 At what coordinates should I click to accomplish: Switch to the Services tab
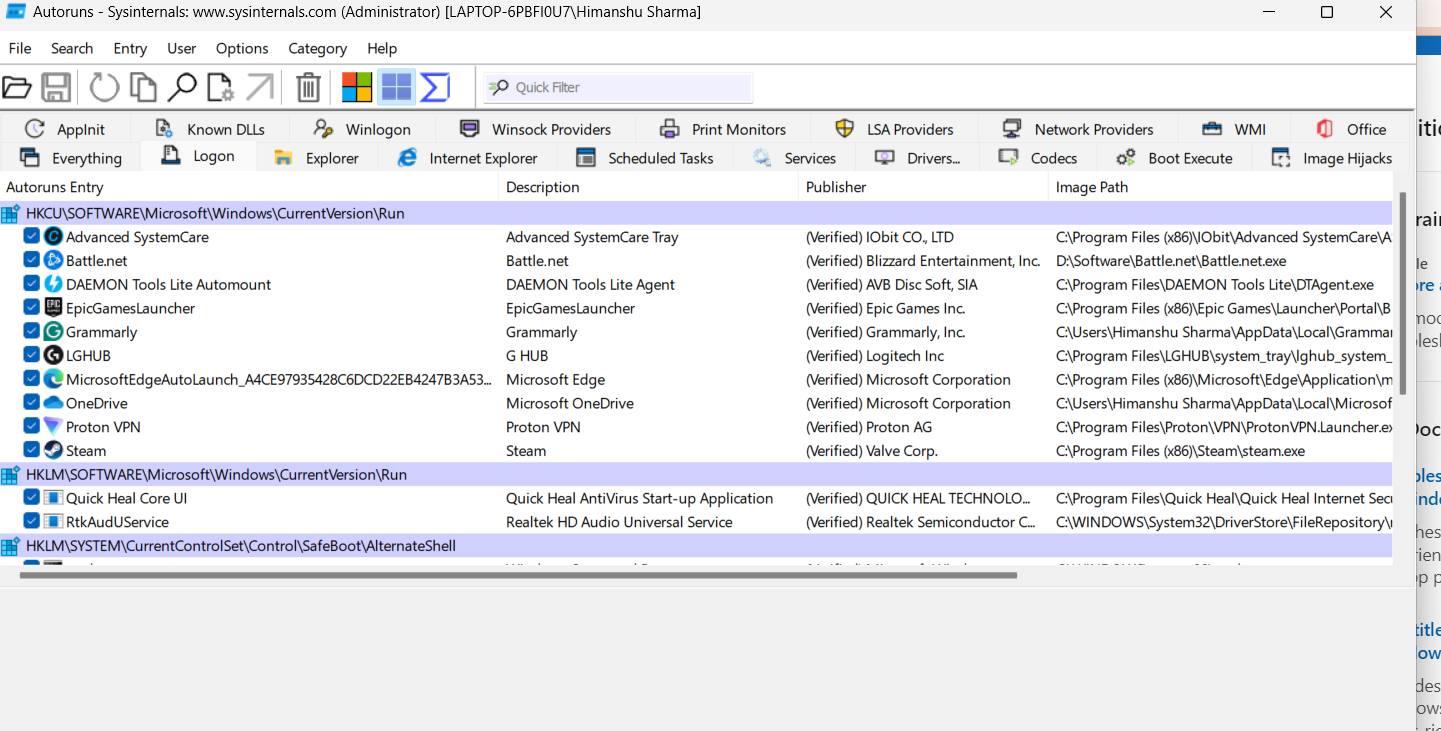(794, 158)
